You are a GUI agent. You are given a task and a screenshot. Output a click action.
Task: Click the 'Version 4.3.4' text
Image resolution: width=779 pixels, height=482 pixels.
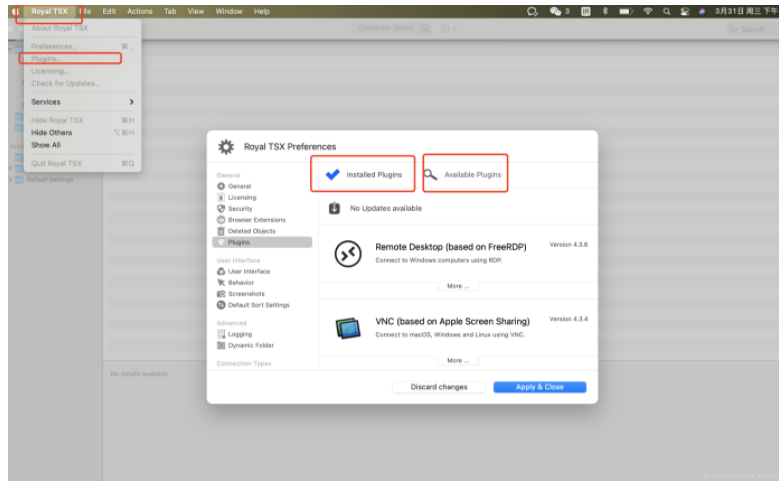[568, 319]
